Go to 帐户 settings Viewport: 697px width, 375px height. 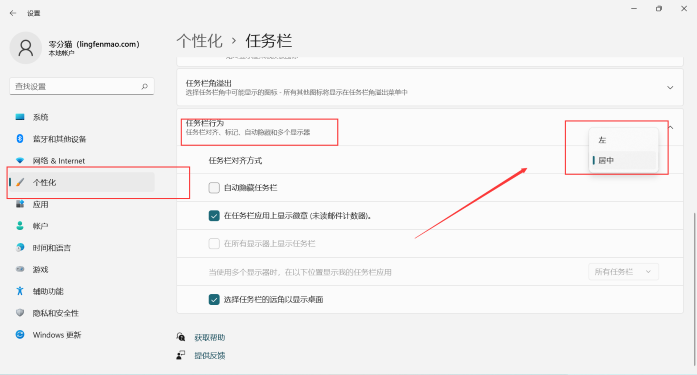pyautogui.click(x=82, y=226)
